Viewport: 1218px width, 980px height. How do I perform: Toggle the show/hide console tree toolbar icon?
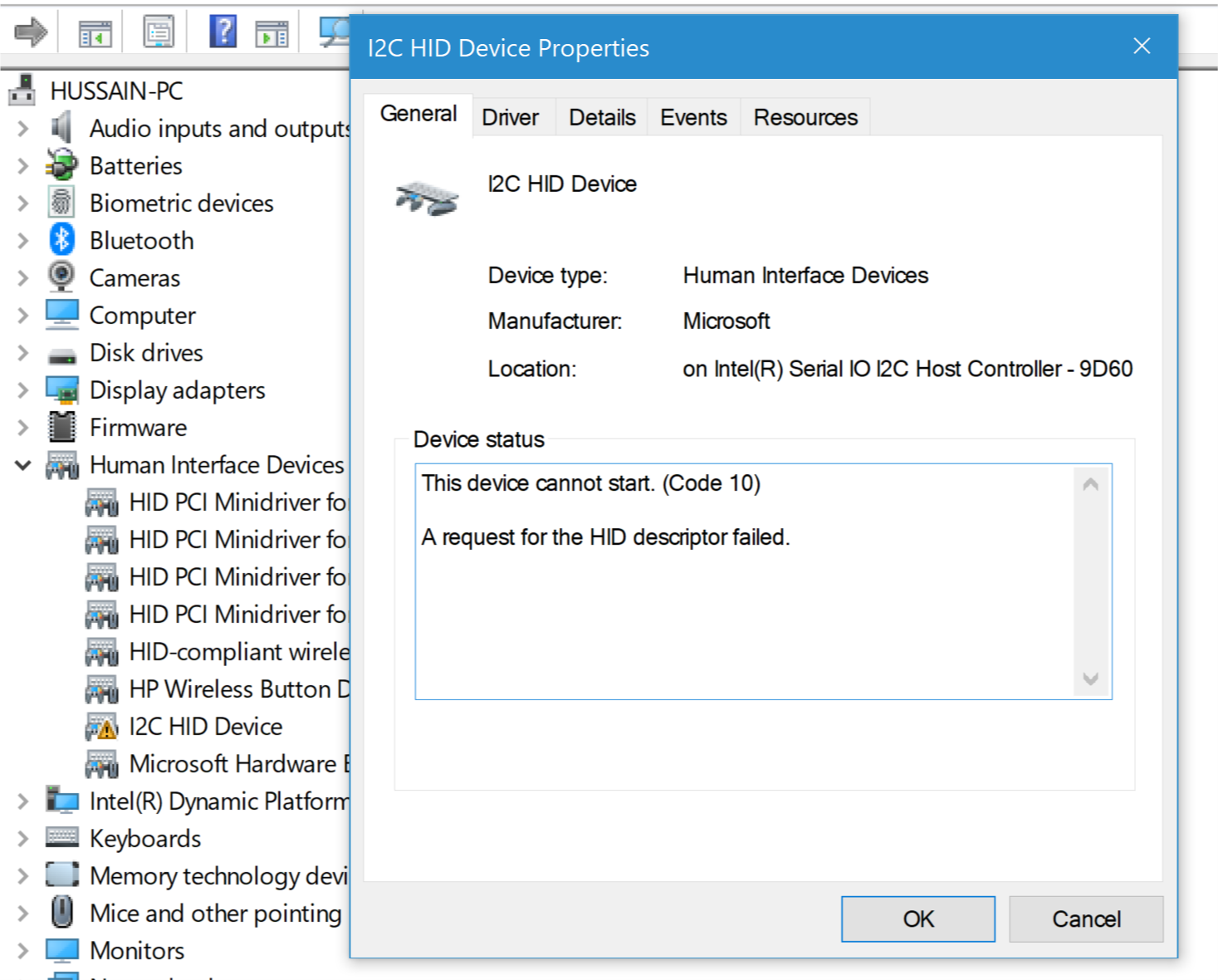[x=95, y=34]
